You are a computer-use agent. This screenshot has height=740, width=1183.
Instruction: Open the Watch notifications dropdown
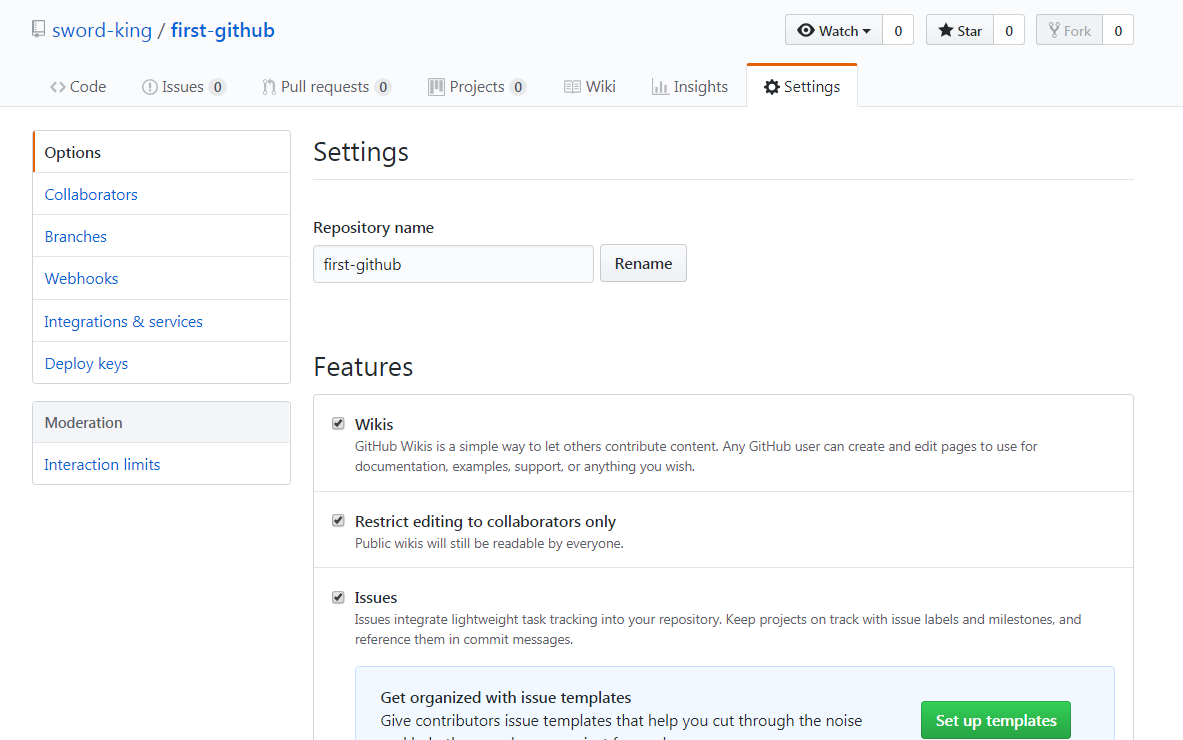pos(834,30)
